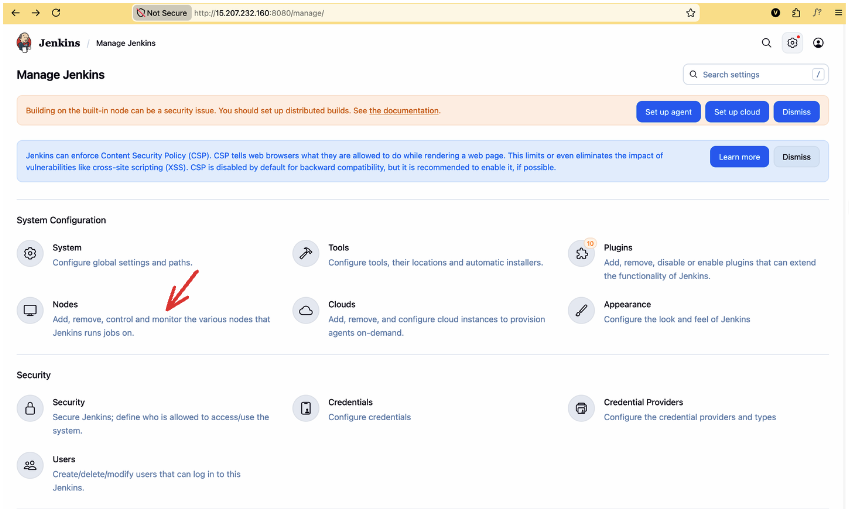The height and width of the screenshot is (514, 849).
Task: Click the Clouds cloud icon
Action: 306,310
